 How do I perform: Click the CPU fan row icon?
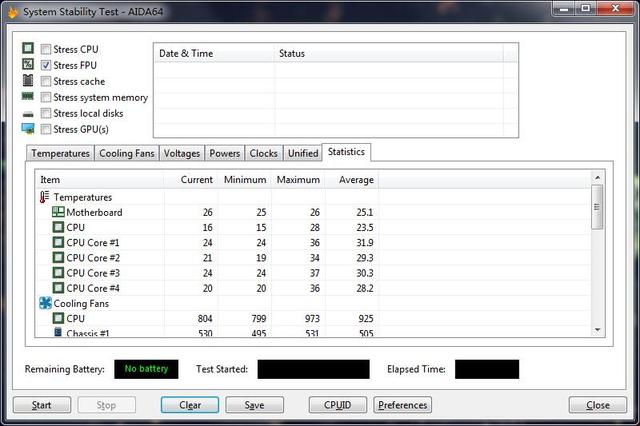pyautogui.click(x=58, y=318)
